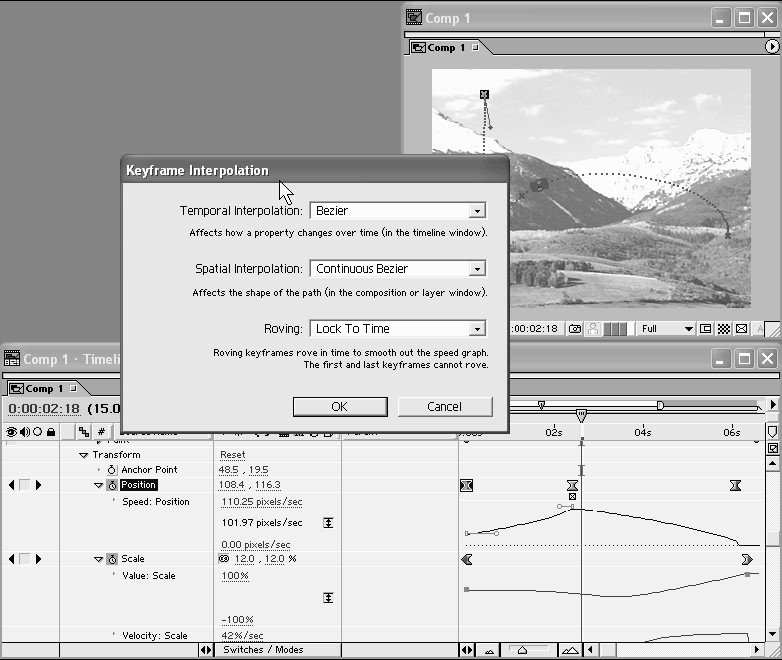This screenshot has height=660, width=782.
Task: Click the Position stopwatch icon
Action: 112,485
